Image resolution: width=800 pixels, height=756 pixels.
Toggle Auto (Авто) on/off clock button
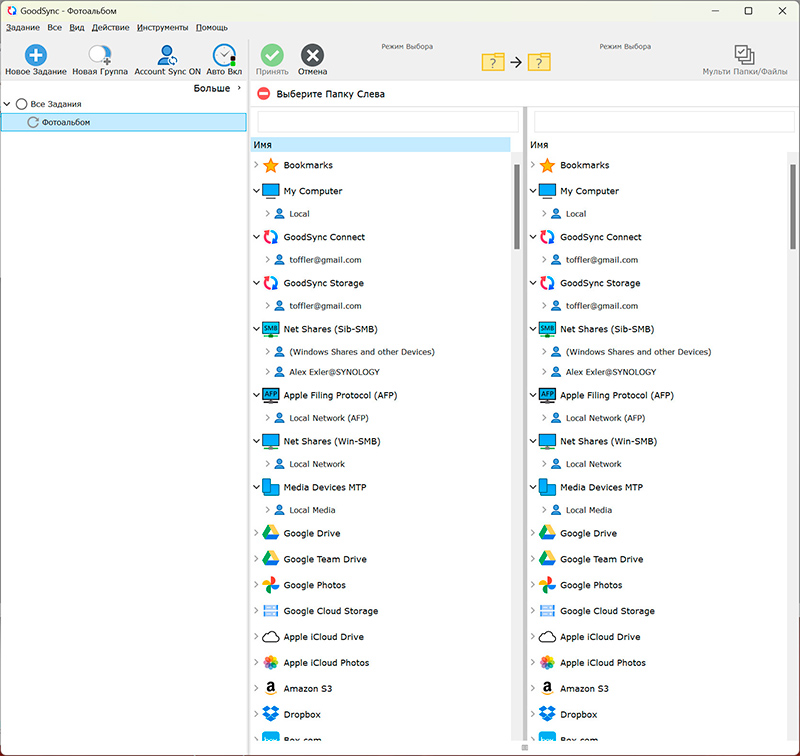point(224,56)
